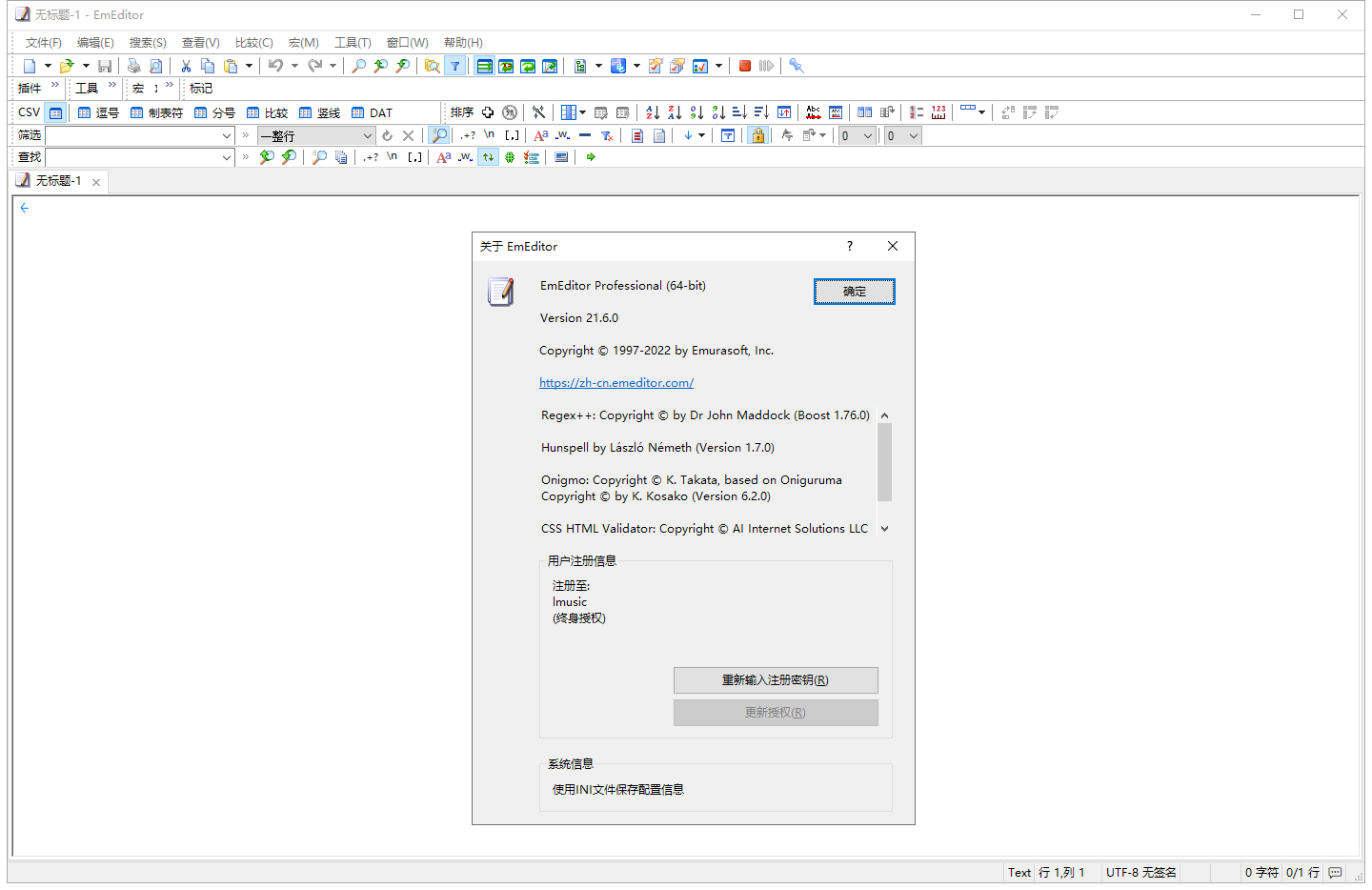The image size is (1372, 890).
Task: Open the 工具(T) menu
Action: pyautogui.click(x=352, y=43)
